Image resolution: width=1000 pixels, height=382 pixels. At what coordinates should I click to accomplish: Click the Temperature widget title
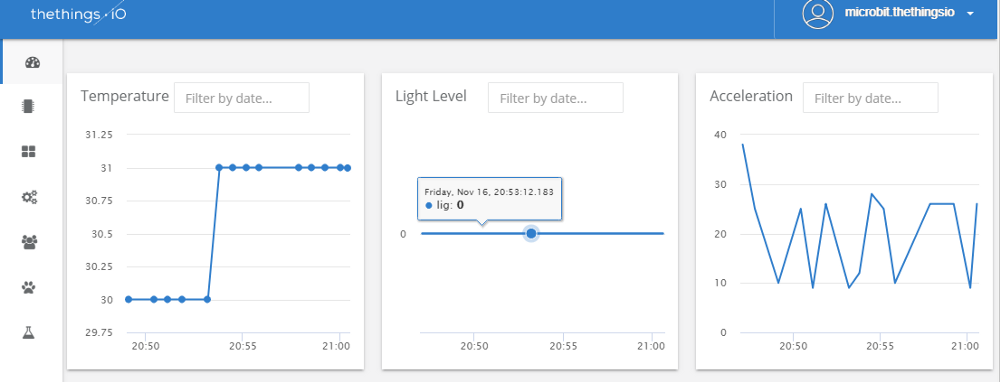click(x=124, y=96)
